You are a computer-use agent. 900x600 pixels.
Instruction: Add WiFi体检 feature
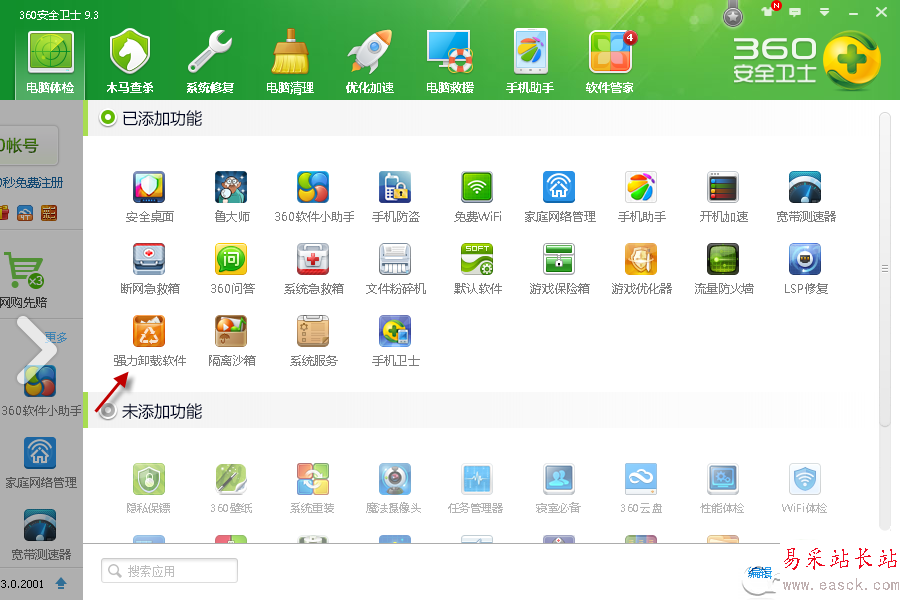(x=805, y=489)
